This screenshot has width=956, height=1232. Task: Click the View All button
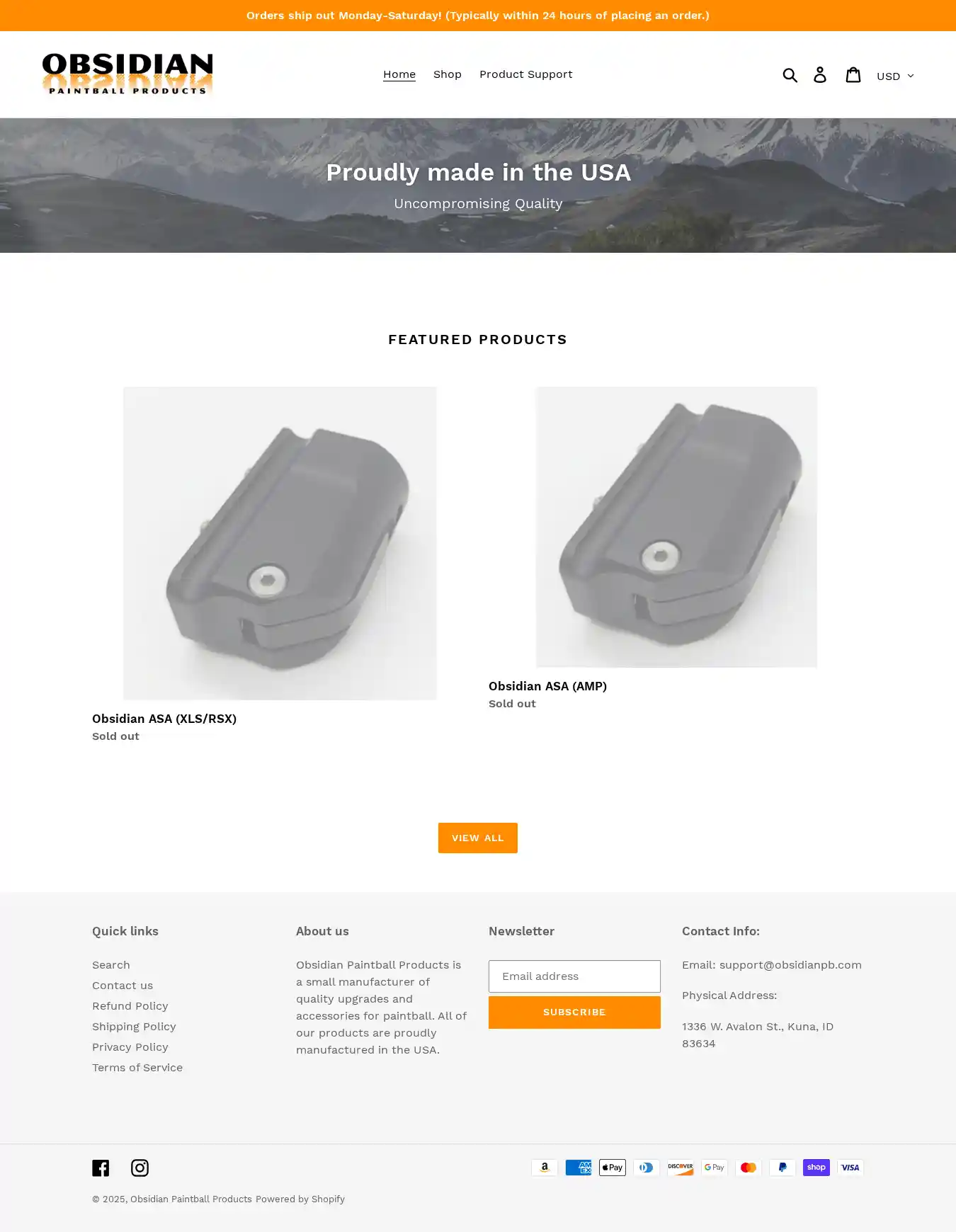(x=478, y=838)
